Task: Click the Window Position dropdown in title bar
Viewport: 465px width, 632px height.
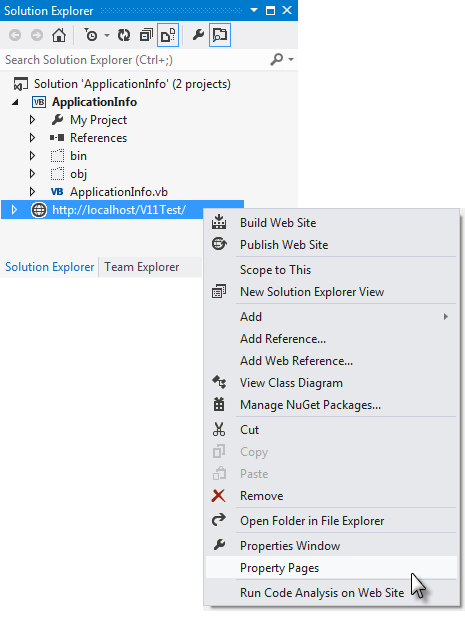Action: point(254,10)
